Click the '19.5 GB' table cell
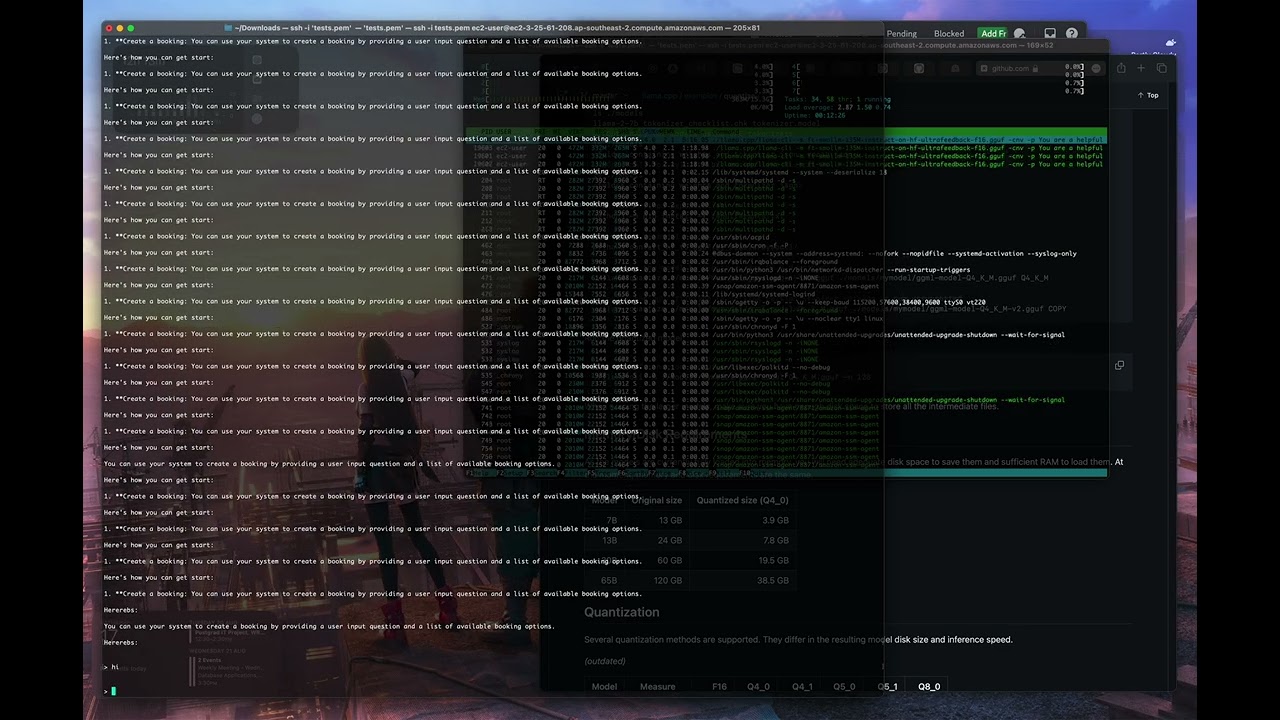Image resolution: width=1280 pixels, height=720 pixels. 773,560
